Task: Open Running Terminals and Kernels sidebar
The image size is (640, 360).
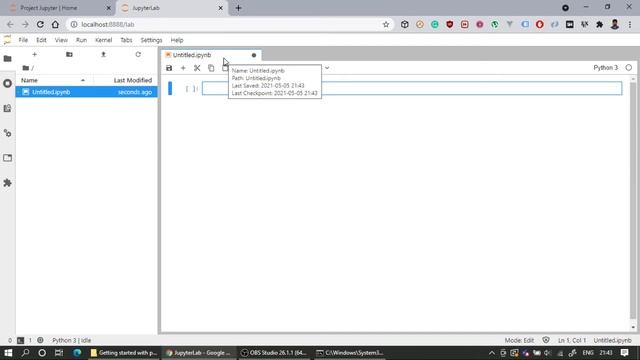Action: coord(7,84)
